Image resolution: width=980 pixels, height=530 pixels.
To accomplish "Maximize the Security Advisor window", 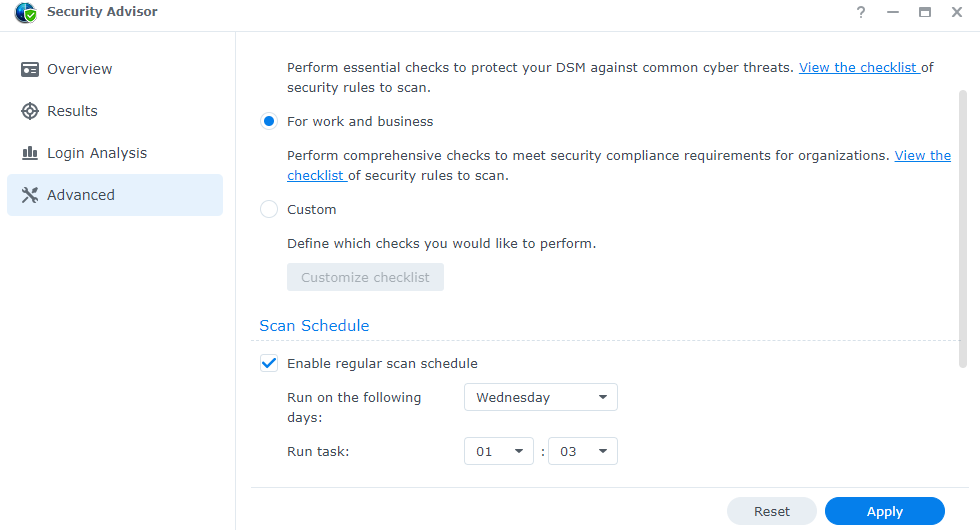I will [924, 12].
